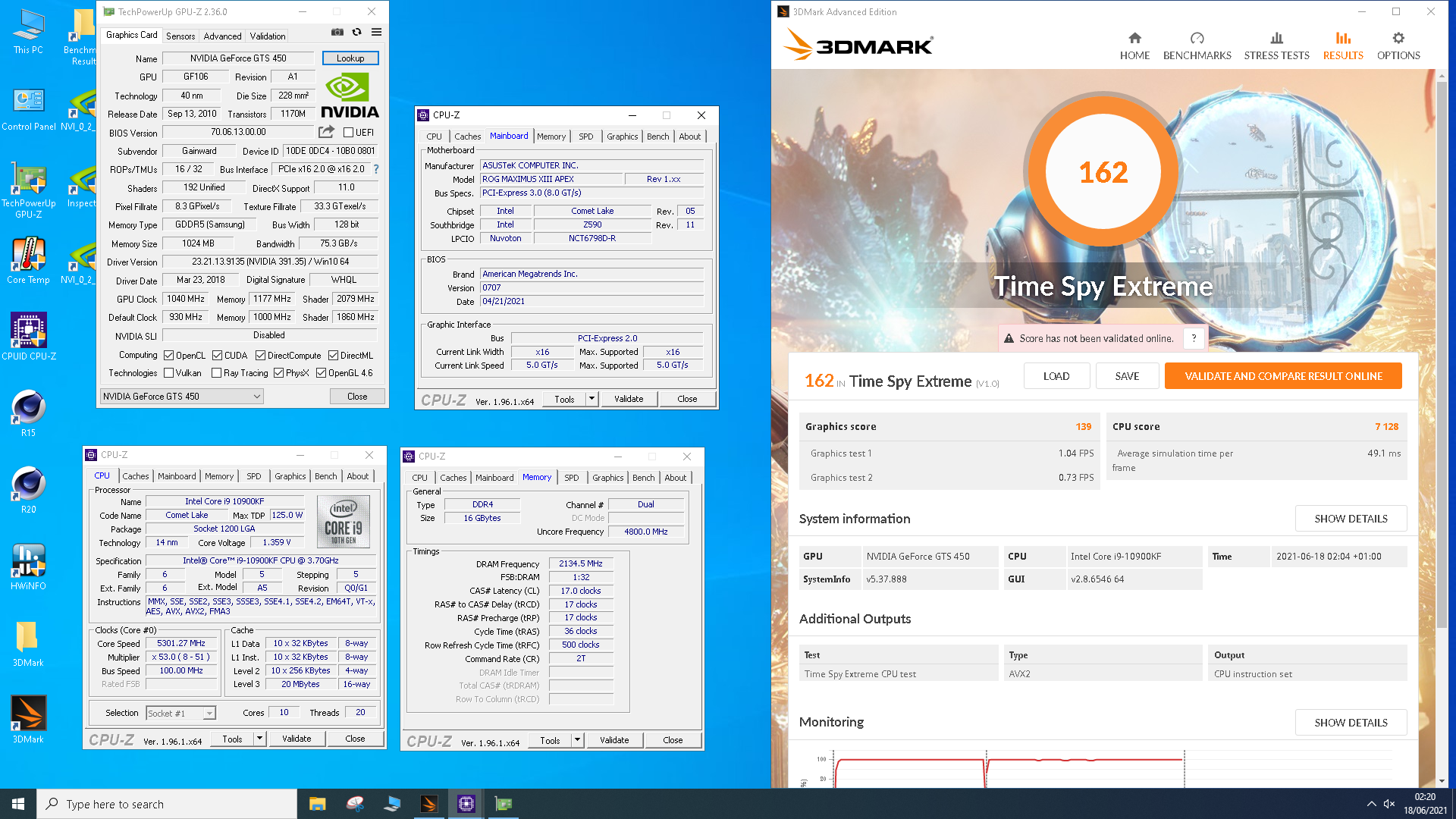This screenshot has height=819, width=1456.
Task: Select the SPD tab in Mainboard CPU-Z window
Action: pyautogui.click(x=586, y=136)
